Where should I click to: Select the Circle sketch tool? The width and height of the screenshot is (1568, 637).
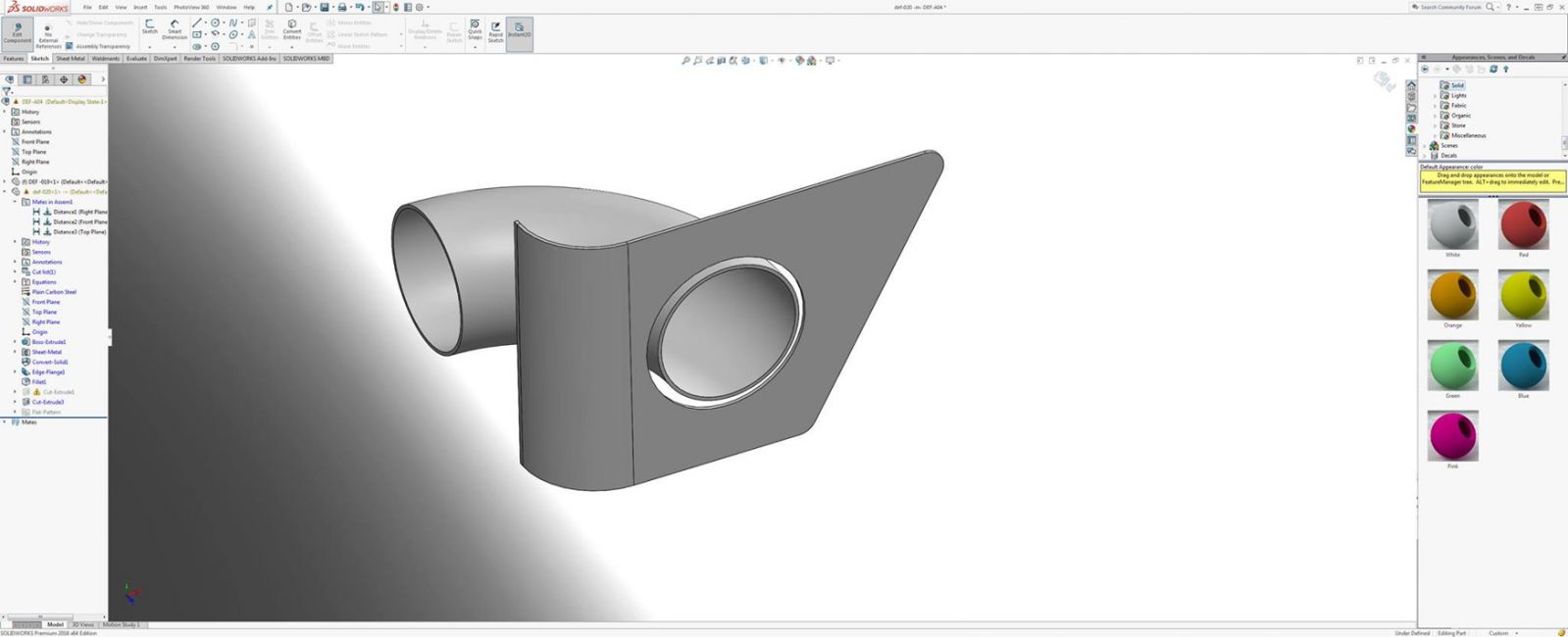point(215,23)
